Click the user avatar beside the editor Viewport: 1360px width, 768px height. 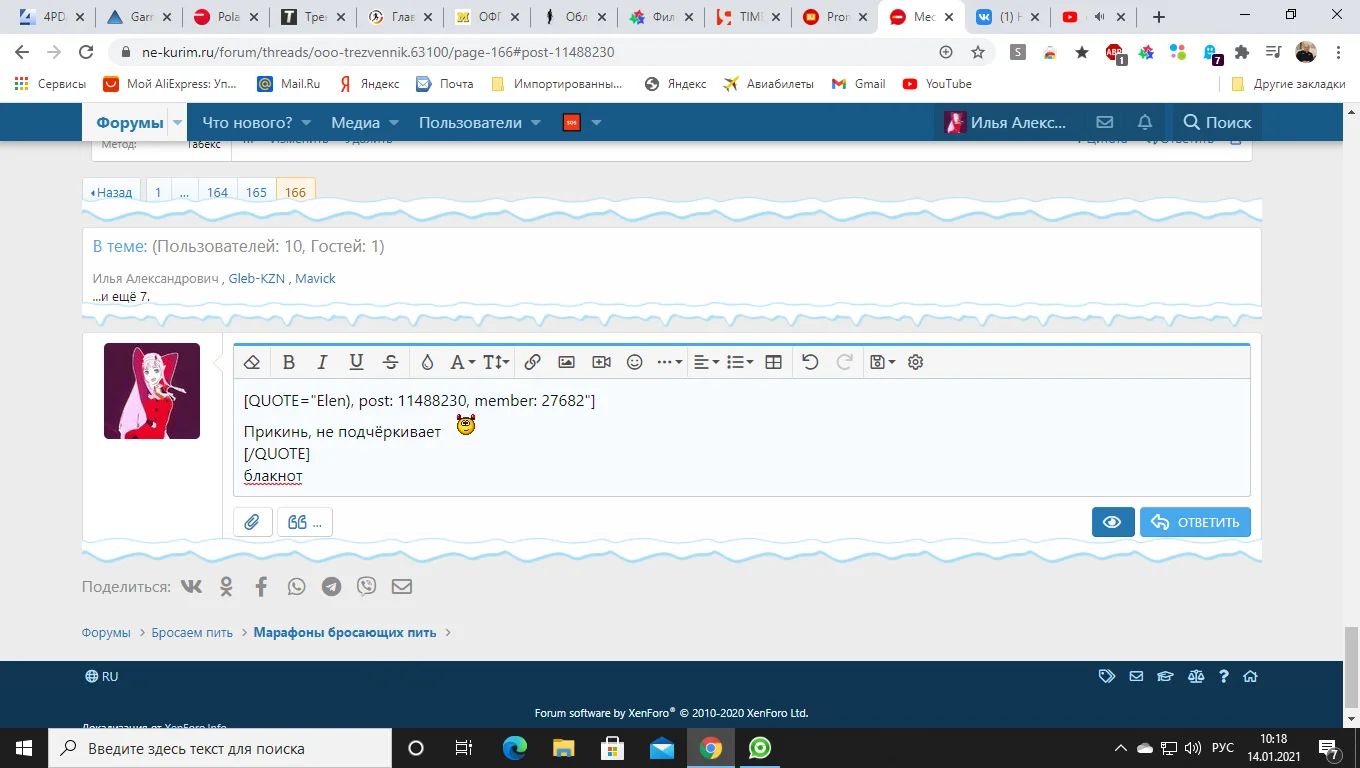coord(152,391)
